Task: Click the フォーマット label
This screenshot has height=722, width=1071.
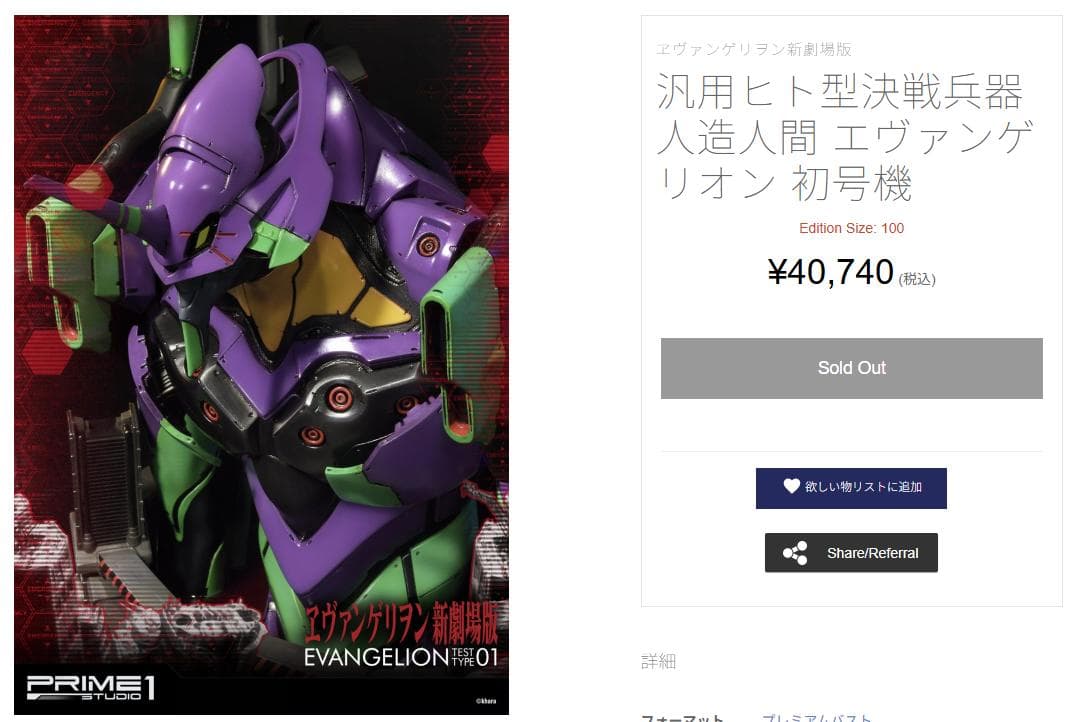Action: tap(682, 717)
